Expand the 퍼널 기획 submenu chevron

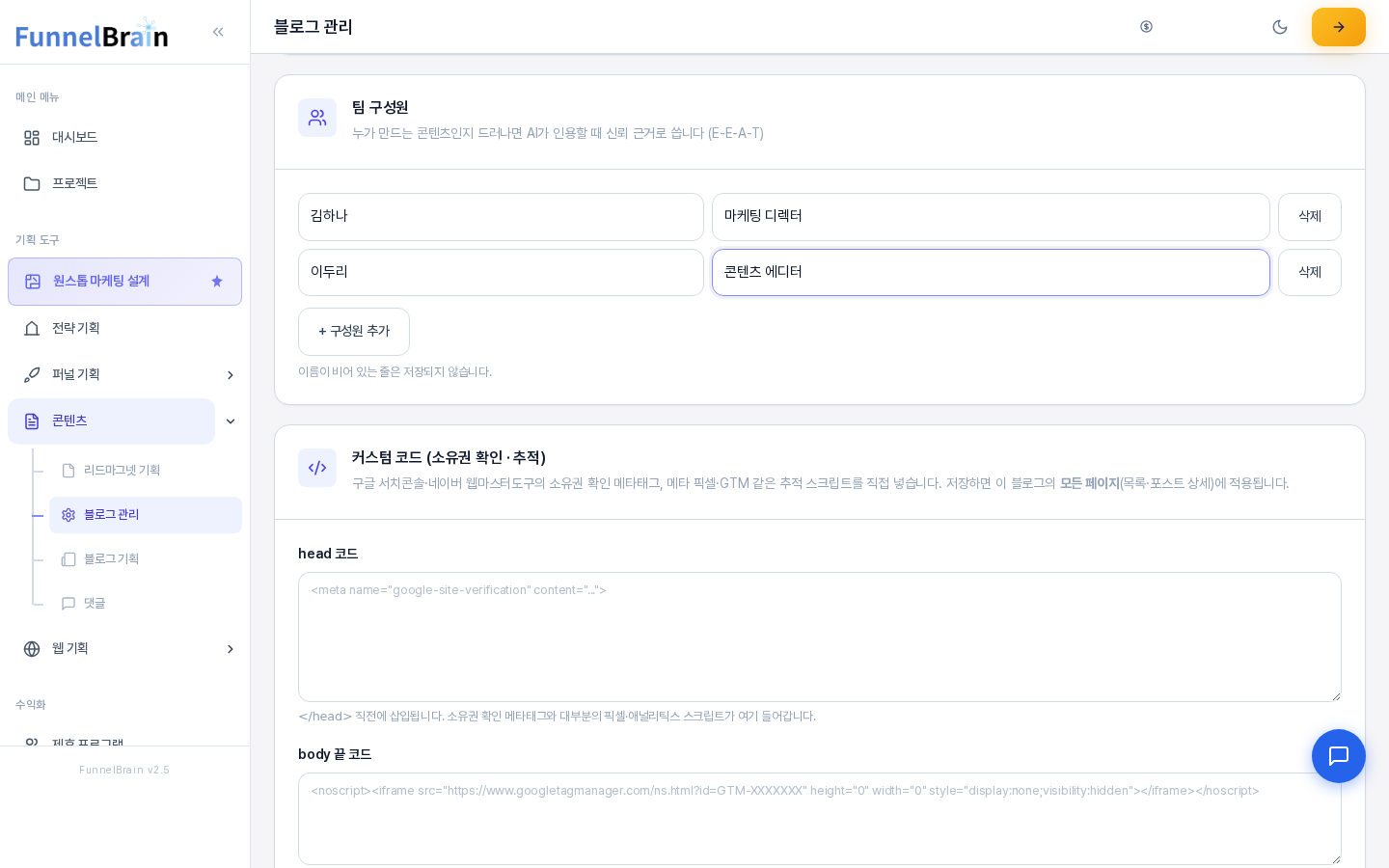point(231,375)
